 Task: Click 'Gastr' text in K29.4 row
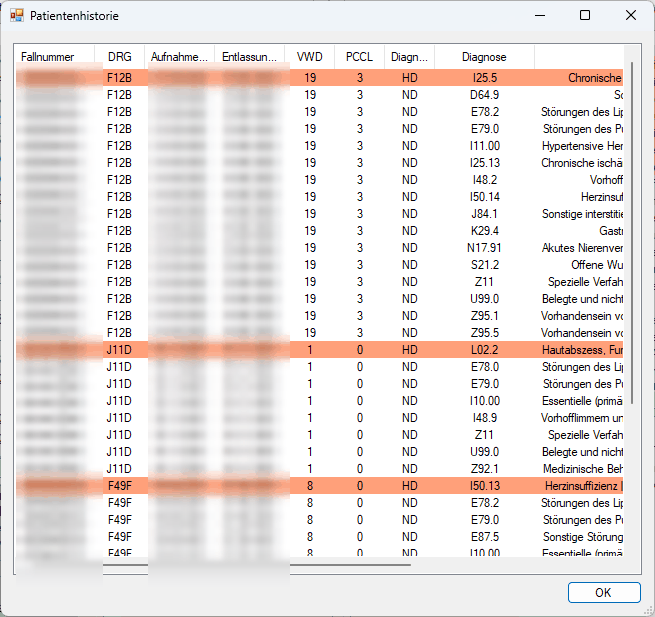(x=611, y=231)
